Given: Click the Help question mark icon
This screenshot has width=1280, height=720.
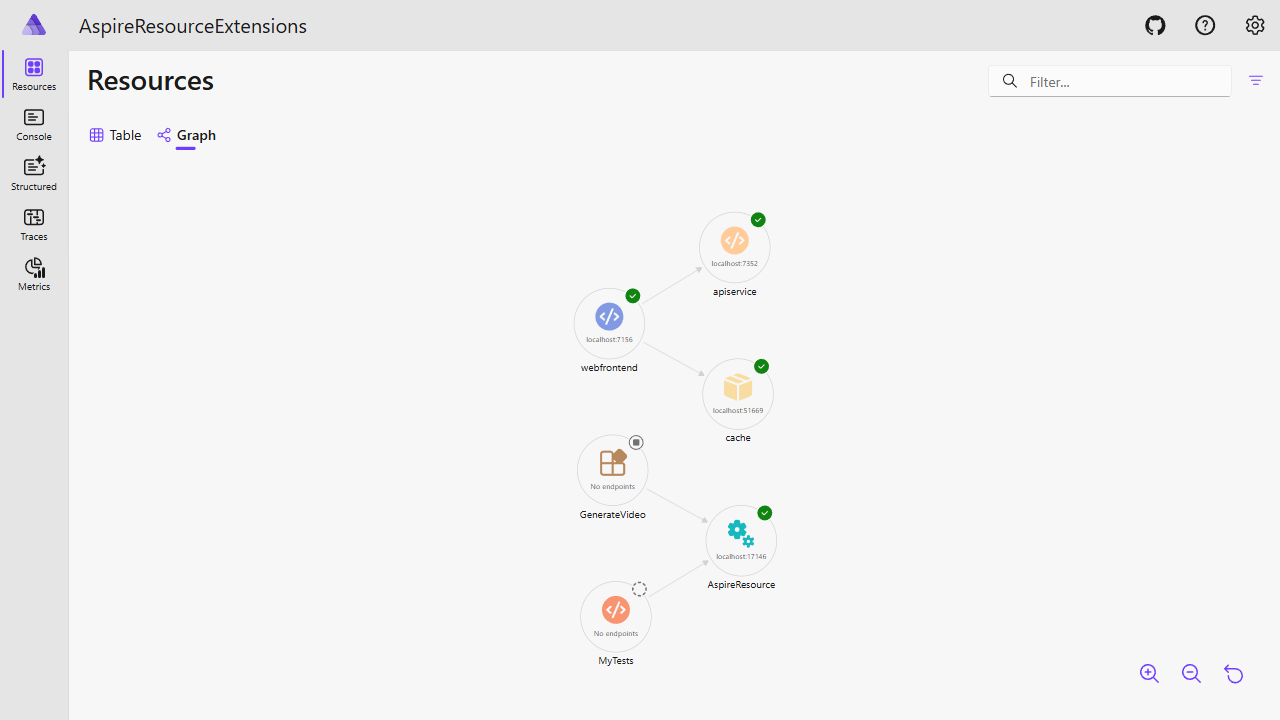Looking at the screenshot, I should tap(1205, 26).
